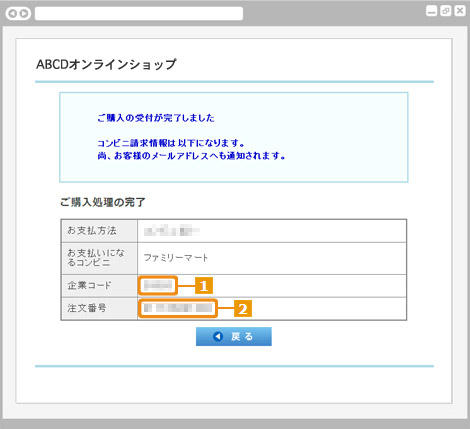Click the ファミリーマート text
470x429 pixels.
pos(176,258)
